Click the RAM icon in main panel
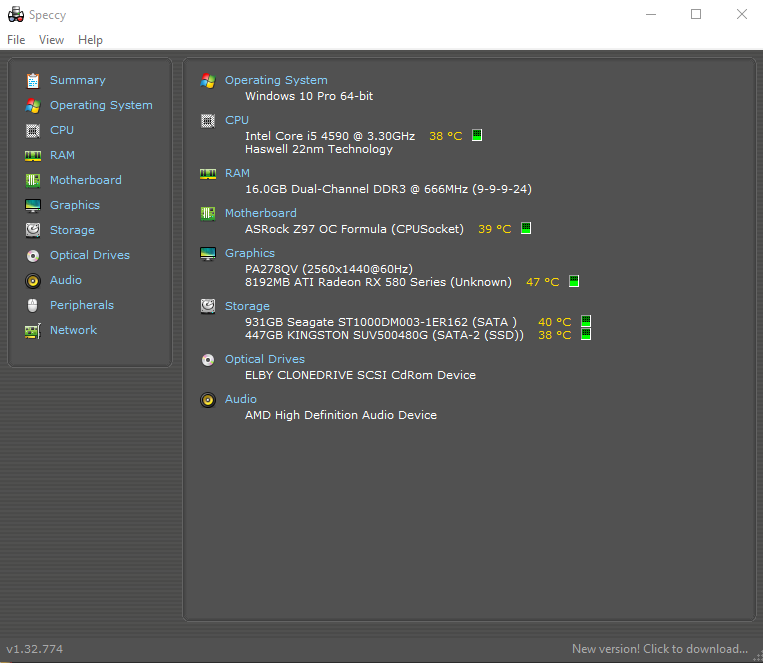 click(x=208, y=173)
